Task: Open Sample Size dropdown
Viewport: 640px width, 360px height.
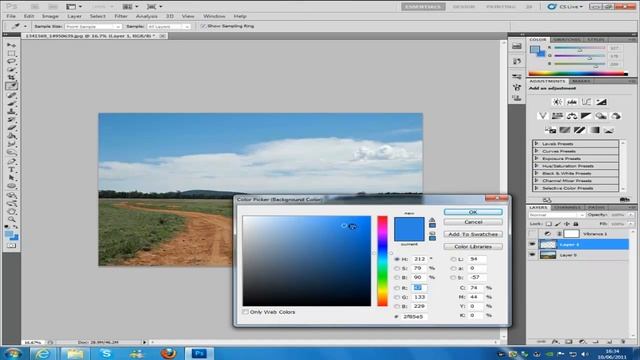Action: pyautogui.click(x=93, y=27)
